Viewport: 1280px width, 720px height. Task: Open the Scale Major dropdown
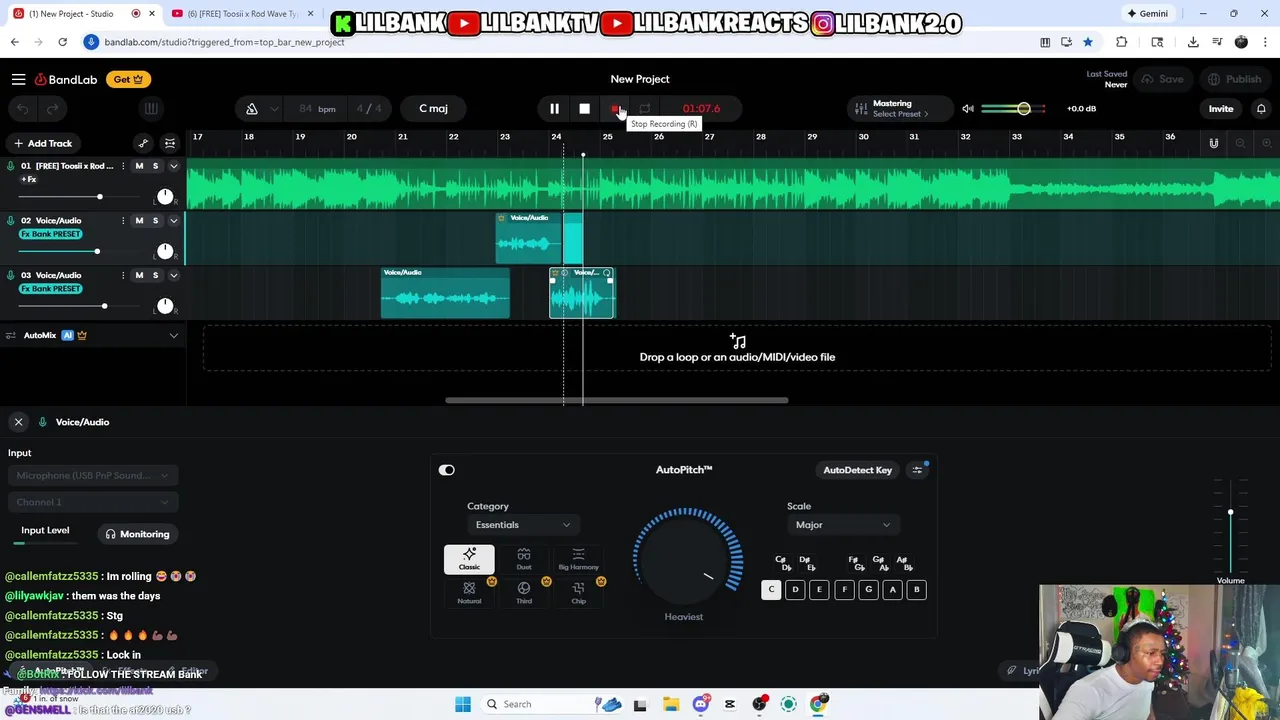pos(842,525)
